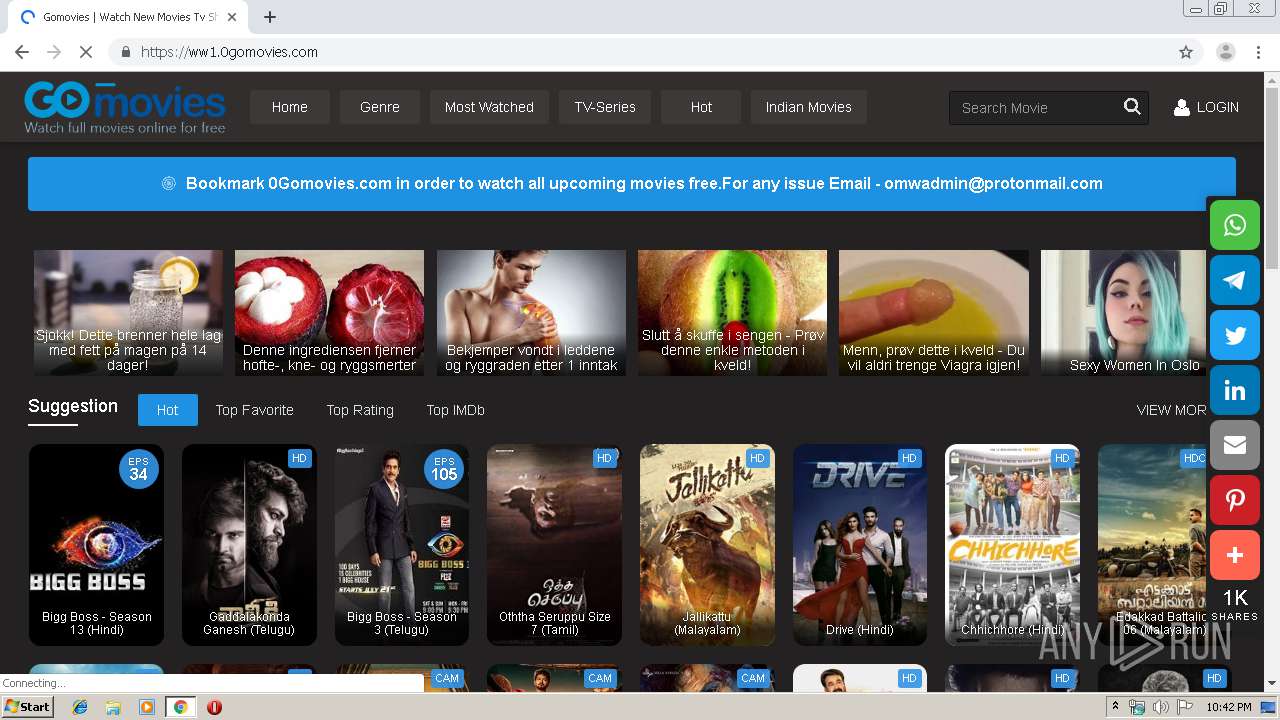Go to Most Watched section
Screen dimensions: 1280x720
(x=489, y=107)
